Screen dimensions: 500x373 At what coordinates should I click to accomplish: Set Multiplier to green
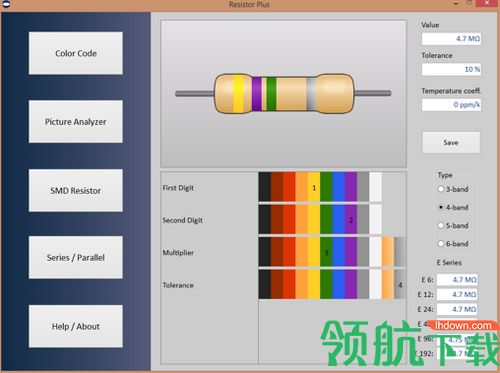(x=326, y=252)
